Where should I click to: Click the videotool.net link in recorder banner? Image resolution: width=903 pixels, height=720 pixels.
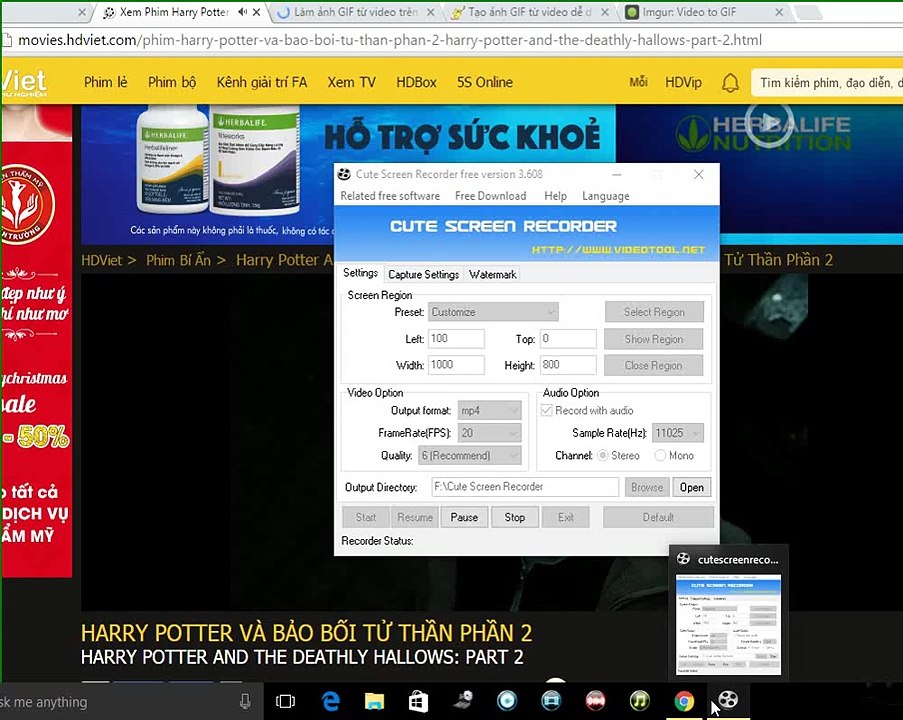coord(618,249)
